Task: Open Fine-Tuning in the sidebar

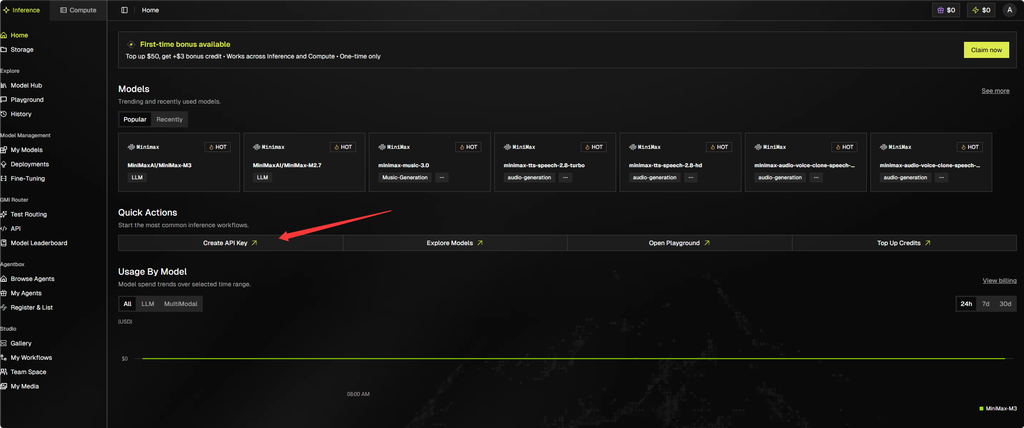Action: pos(27,179)
